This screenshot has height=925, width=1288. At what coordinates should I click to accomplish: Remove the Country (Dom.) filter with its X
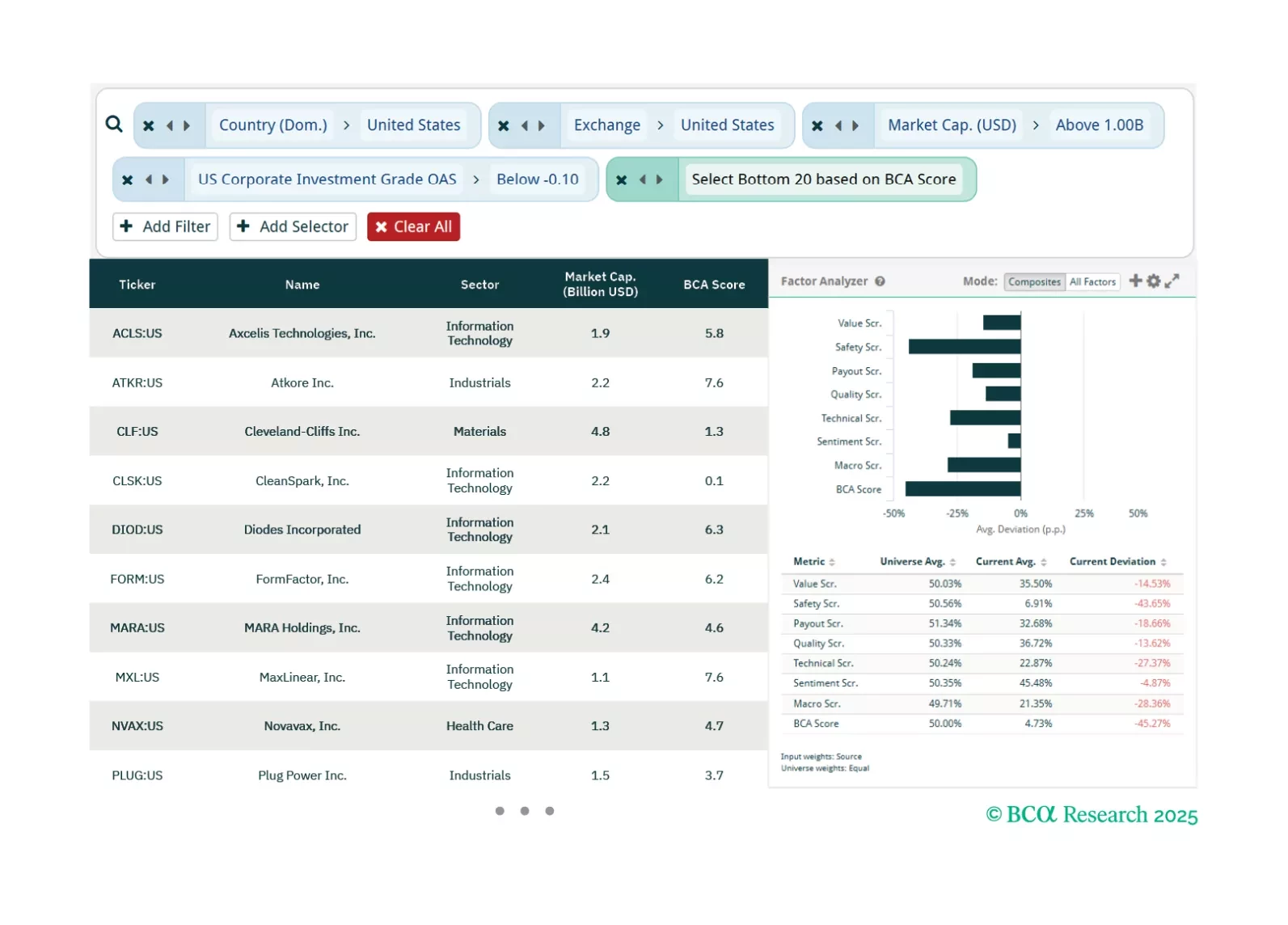pyautogui.click(x=149, y=126)
